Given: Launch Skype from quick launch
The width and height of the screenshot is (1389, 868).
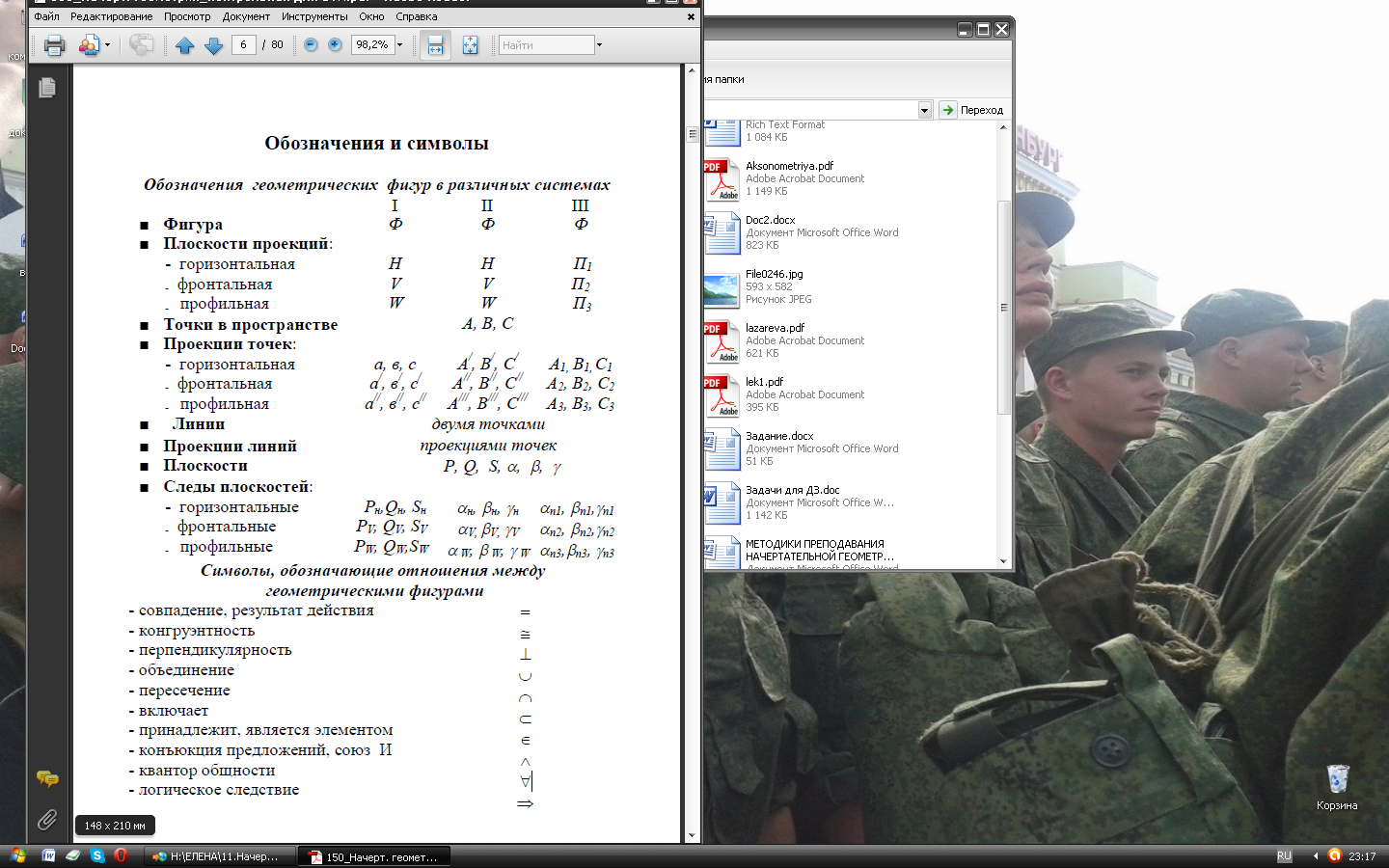Looking at the screenshot, I should 96,855.
